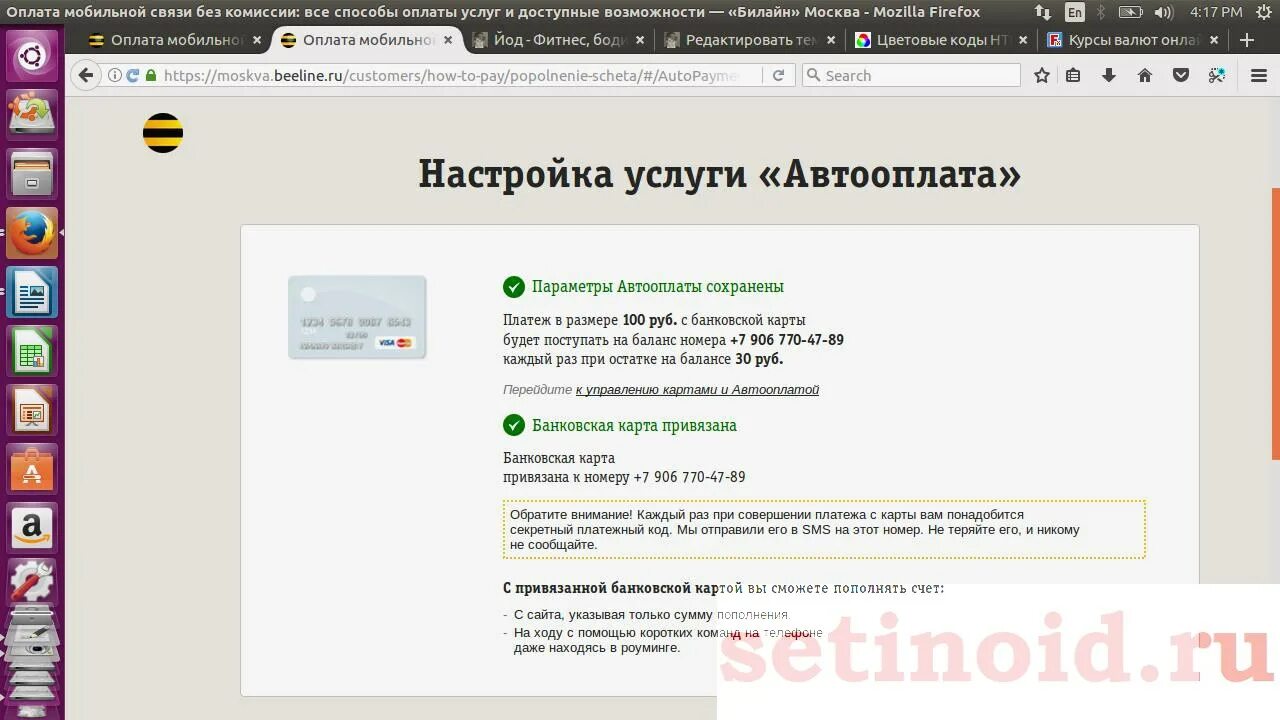
Task: Open a new tab with plus button
Action: point(1247,40)
